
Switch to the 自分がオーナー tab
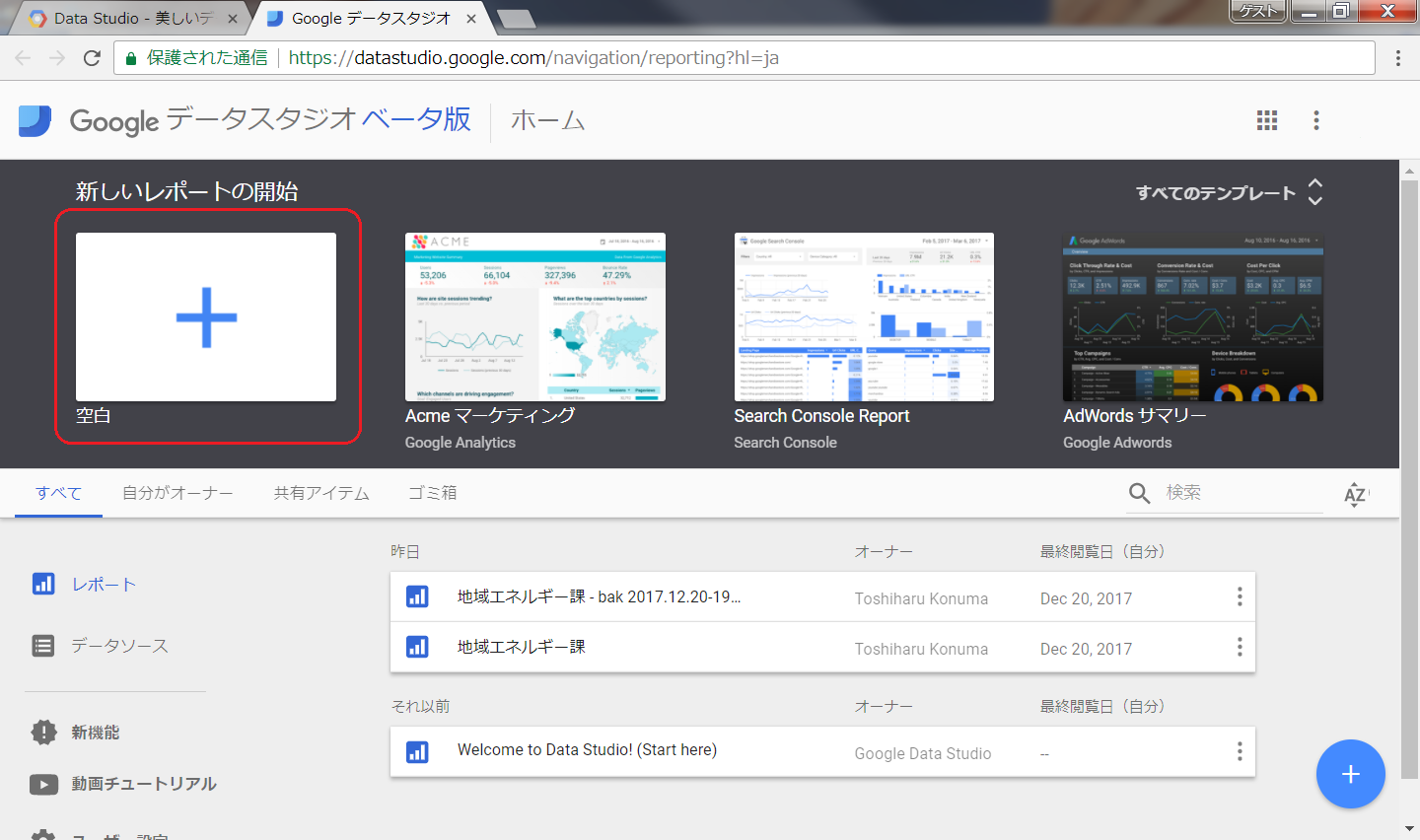click(177, 493)
